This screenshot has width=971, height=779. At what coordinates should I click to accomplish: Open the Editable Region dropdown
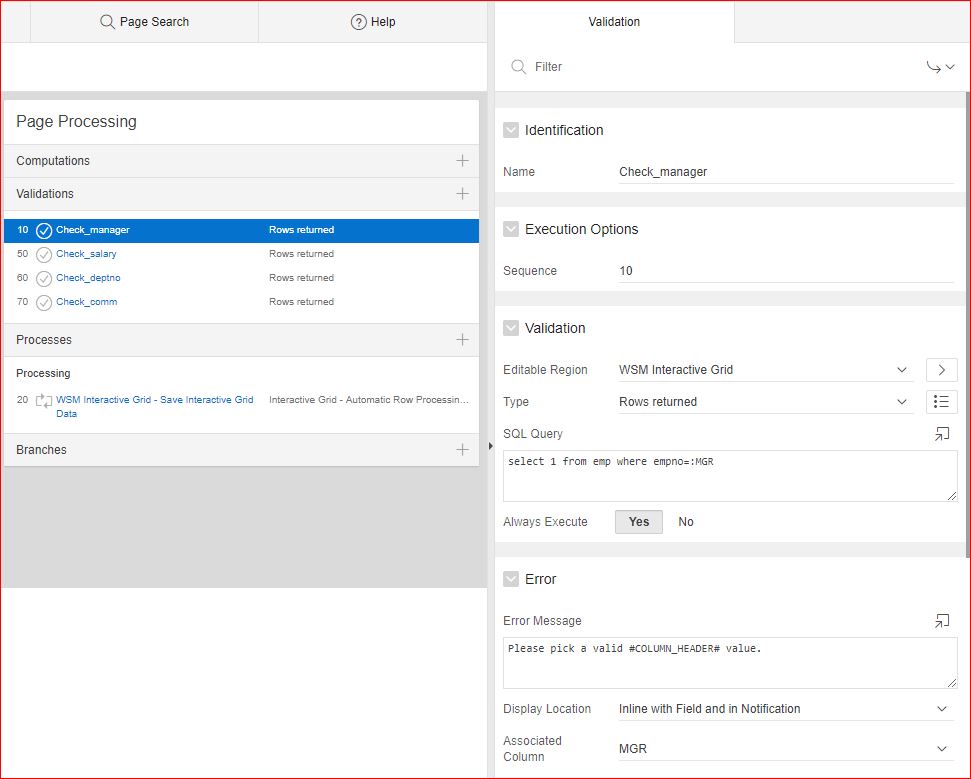click(x=765, y=370)
